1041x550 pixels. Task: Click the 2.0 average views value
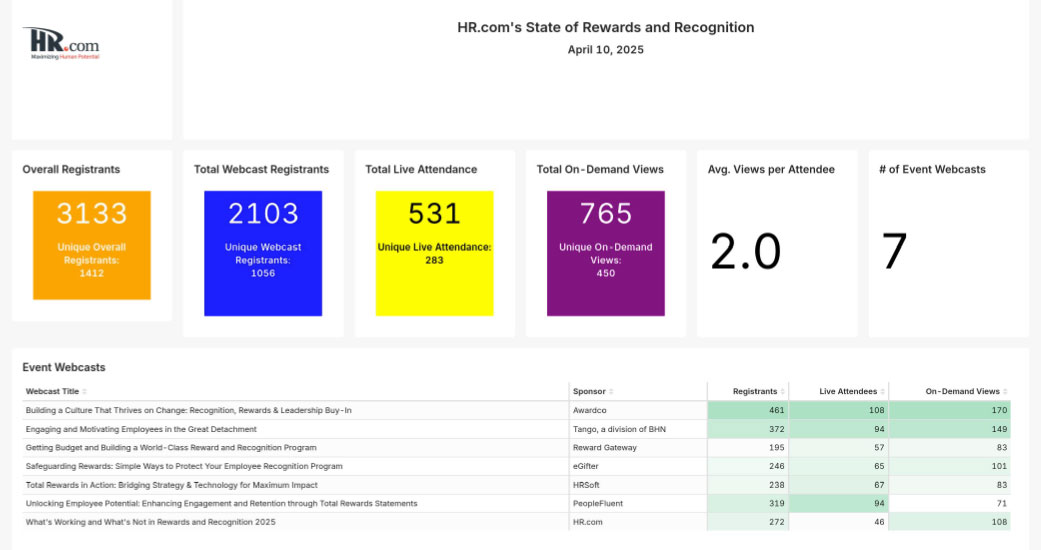point(746,252)
